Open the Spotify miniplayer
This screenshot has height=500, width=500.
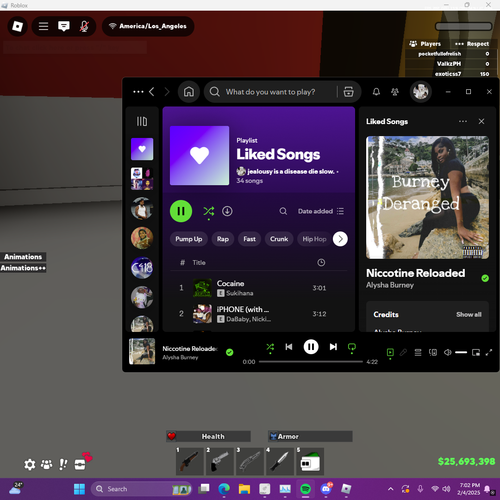[476, 352]
